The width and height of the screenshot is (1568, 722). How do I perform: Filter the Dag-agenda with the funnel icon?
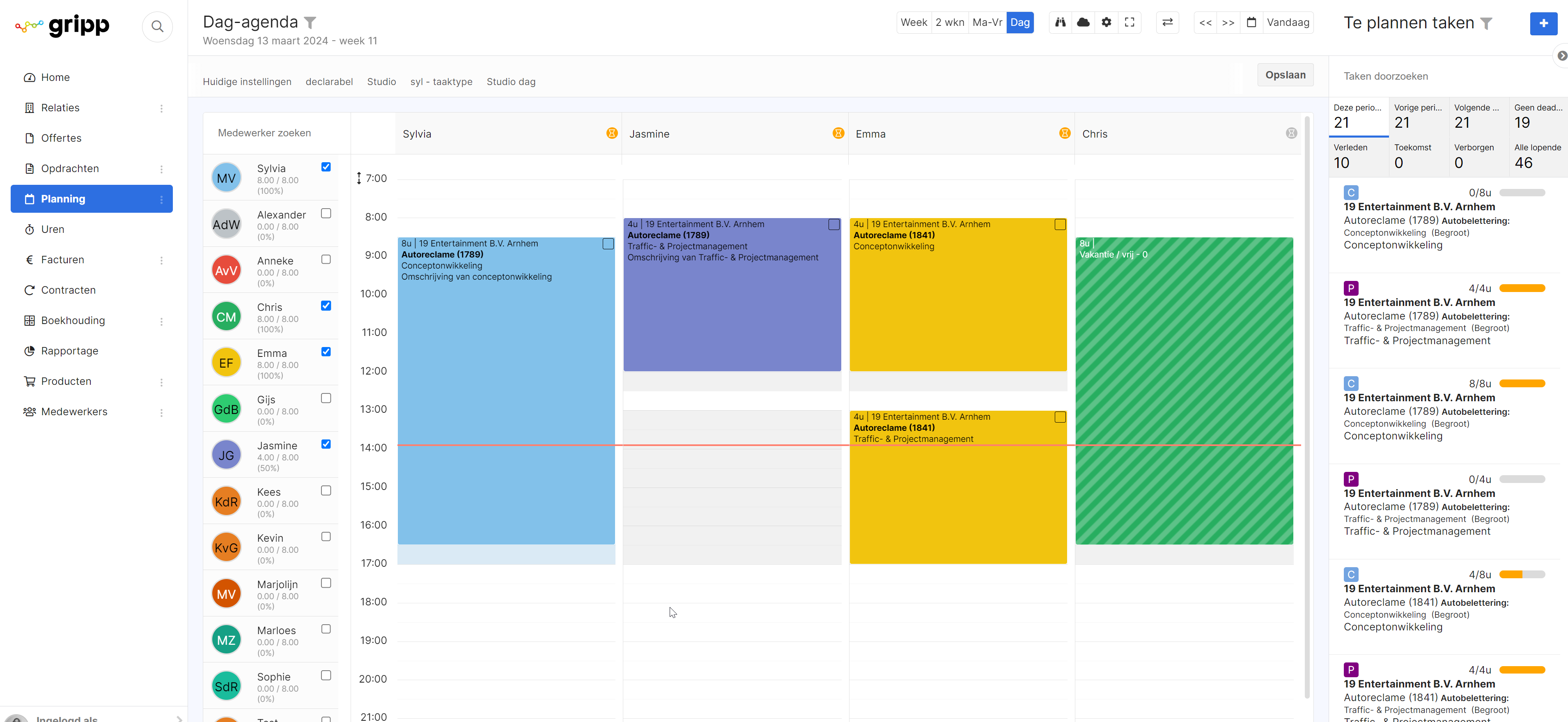(x=310, y=23)
